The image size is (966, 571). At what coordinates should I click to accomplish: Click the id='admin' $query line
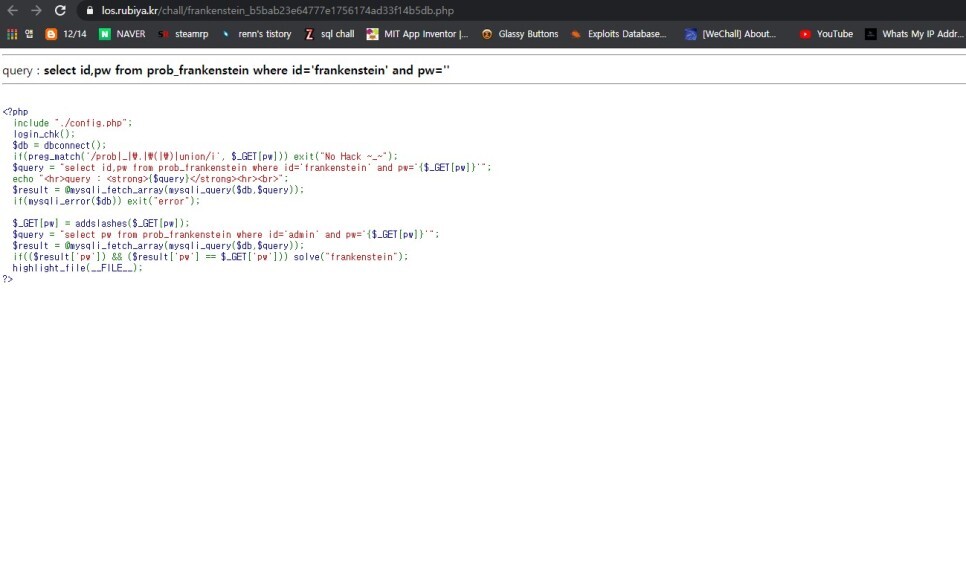pyautogui.click(x=226, y=235)
